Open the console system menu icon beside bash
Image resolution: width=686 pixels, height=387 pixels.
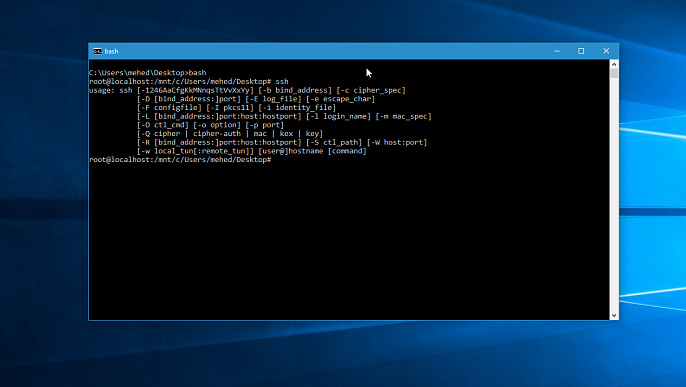(x=97, y=51)
